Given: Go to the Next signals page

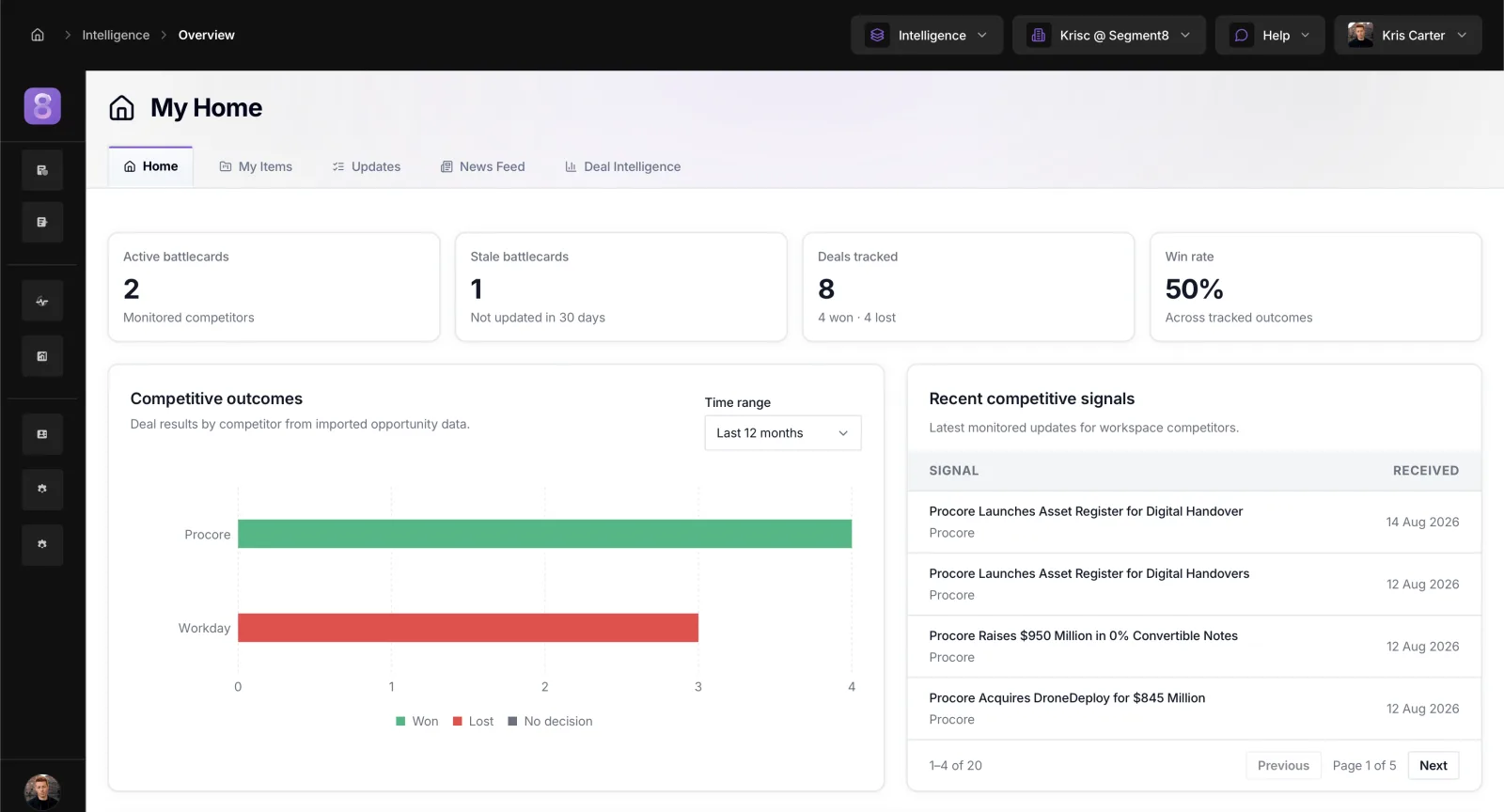Looking at the screenshot, I should click(1433, 766).
